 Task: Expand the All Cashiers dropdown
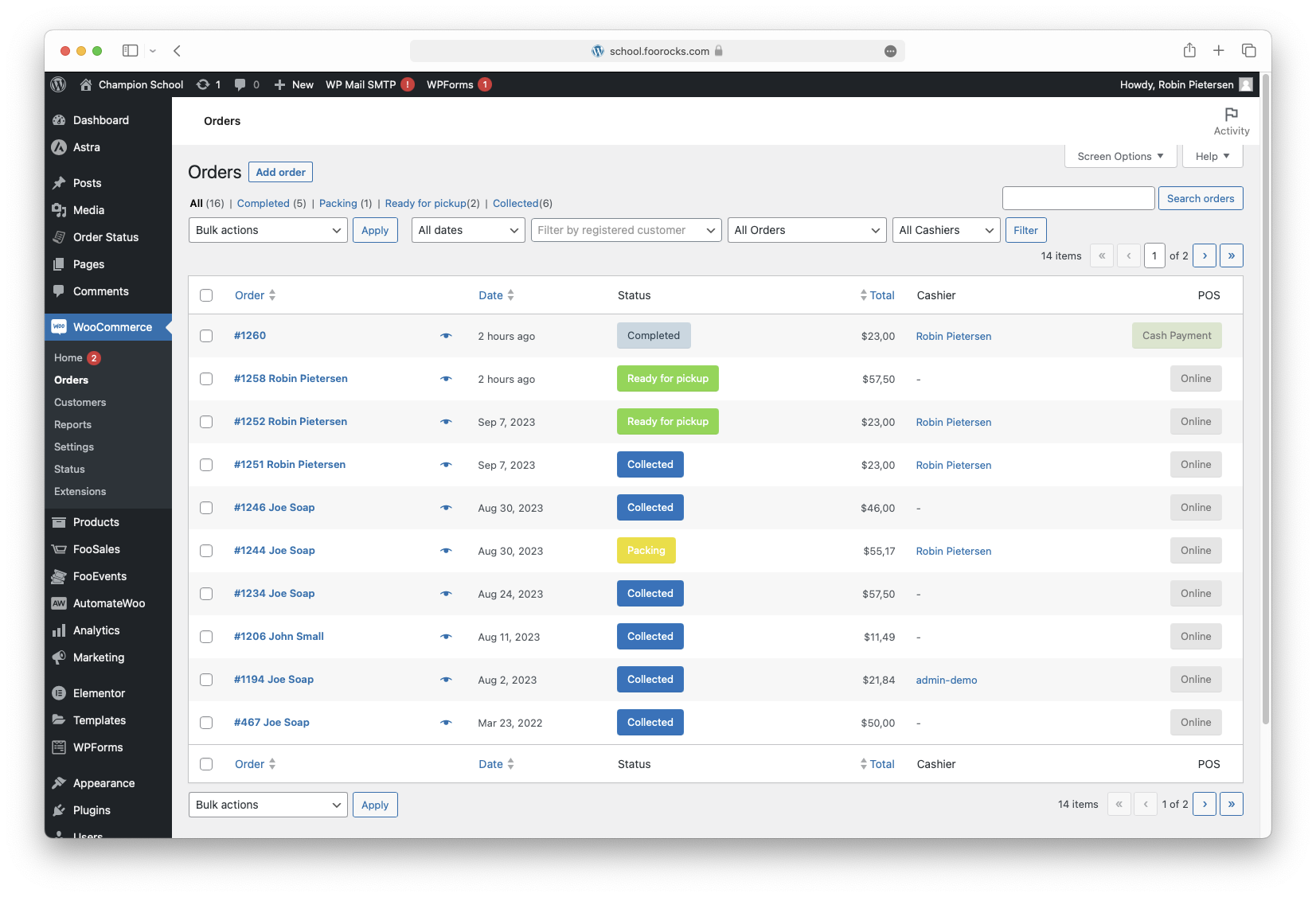[946, 230]
